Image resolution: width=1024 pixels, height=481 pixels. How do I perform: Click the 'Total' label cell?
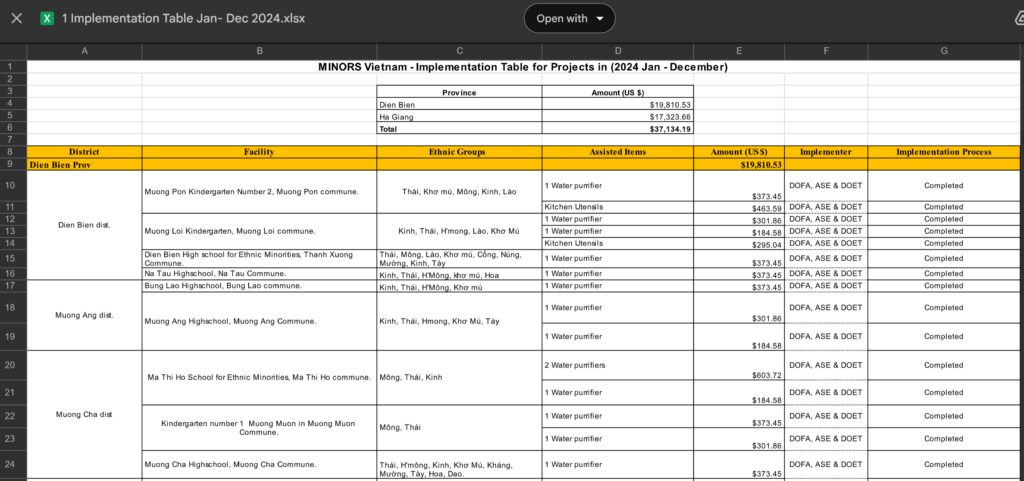click(459, 129)
